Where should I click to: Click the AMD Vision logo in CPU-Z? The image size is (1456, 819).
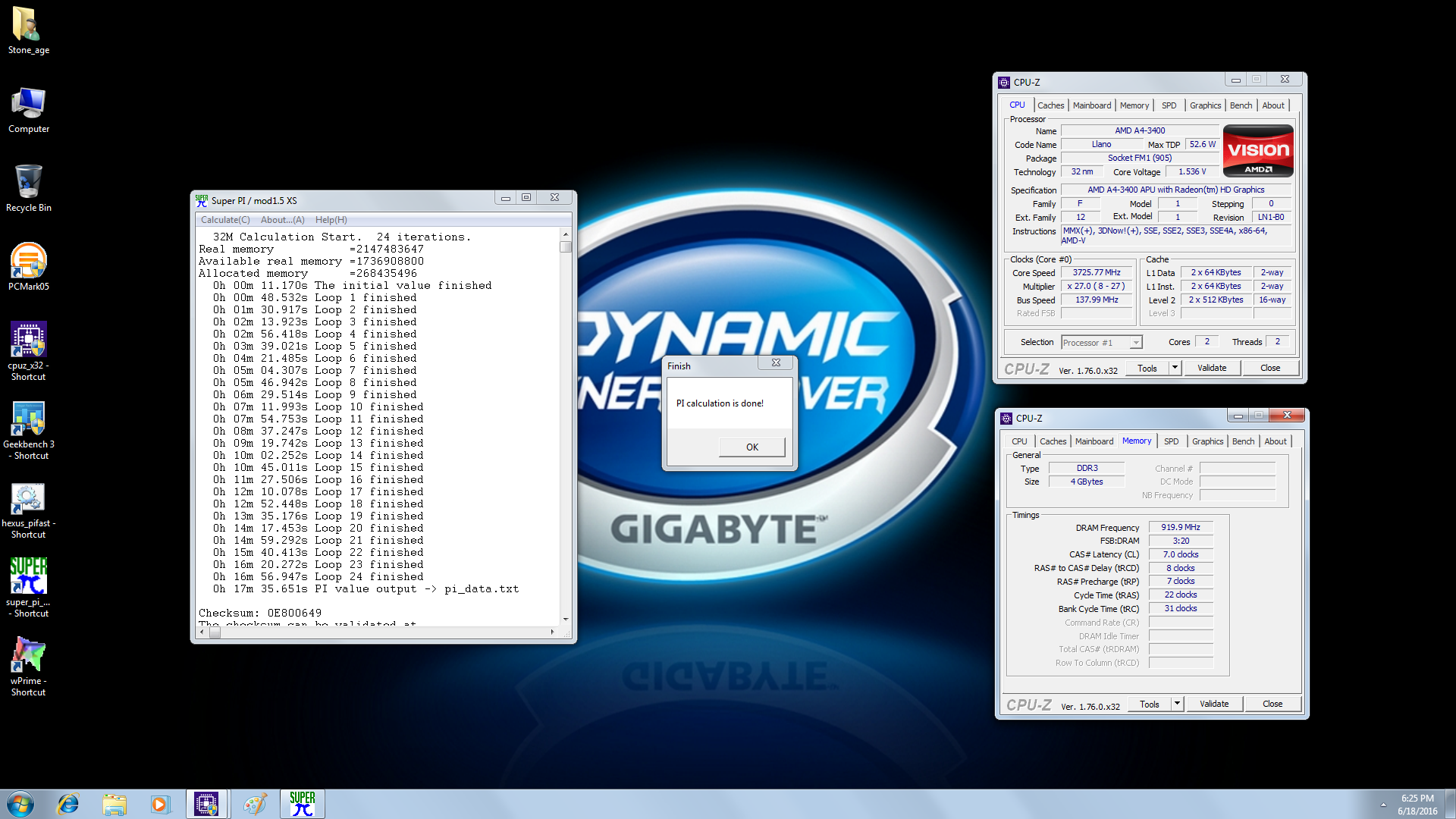[x=1258, y=151]
